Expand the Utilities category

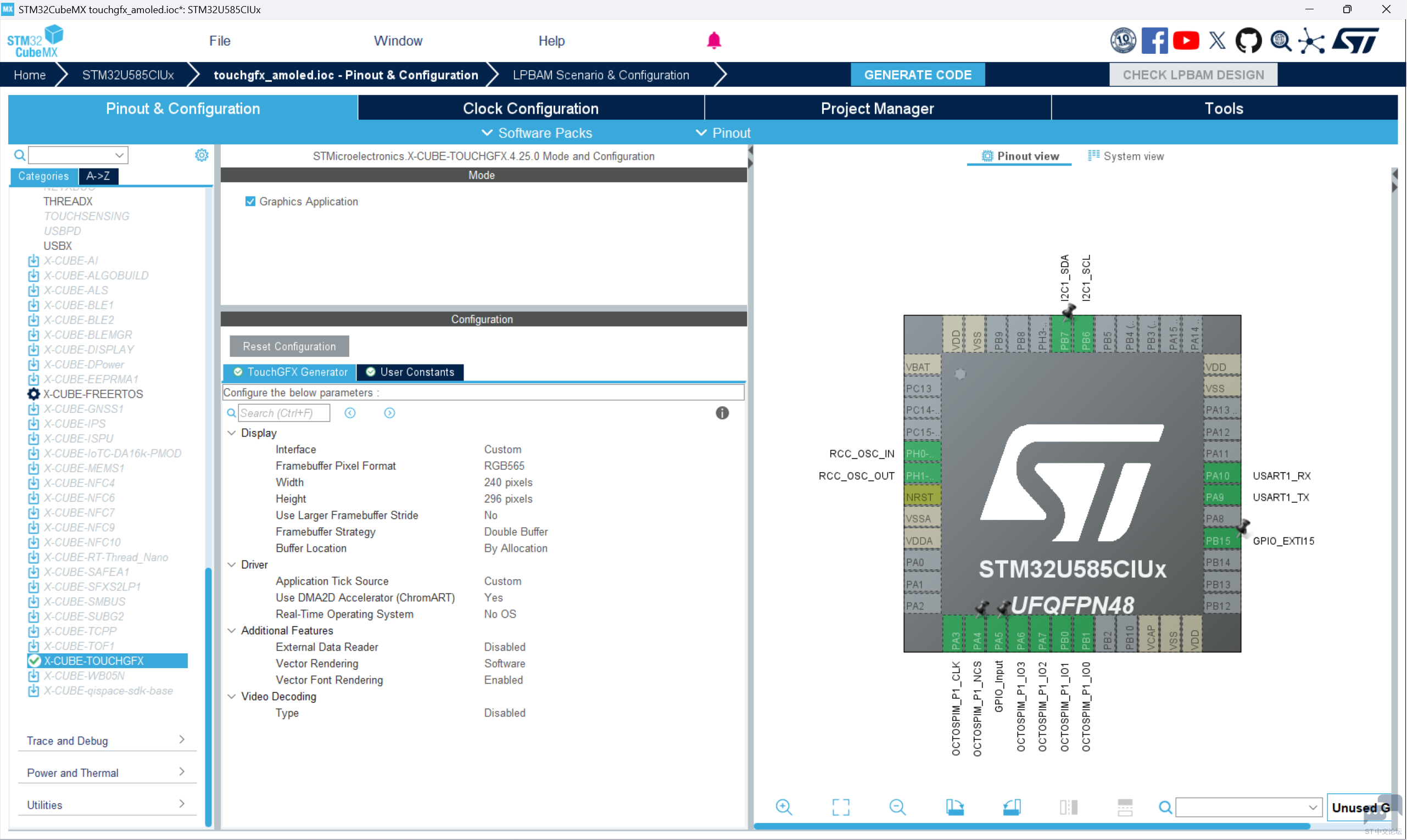(x=107, y=805)
